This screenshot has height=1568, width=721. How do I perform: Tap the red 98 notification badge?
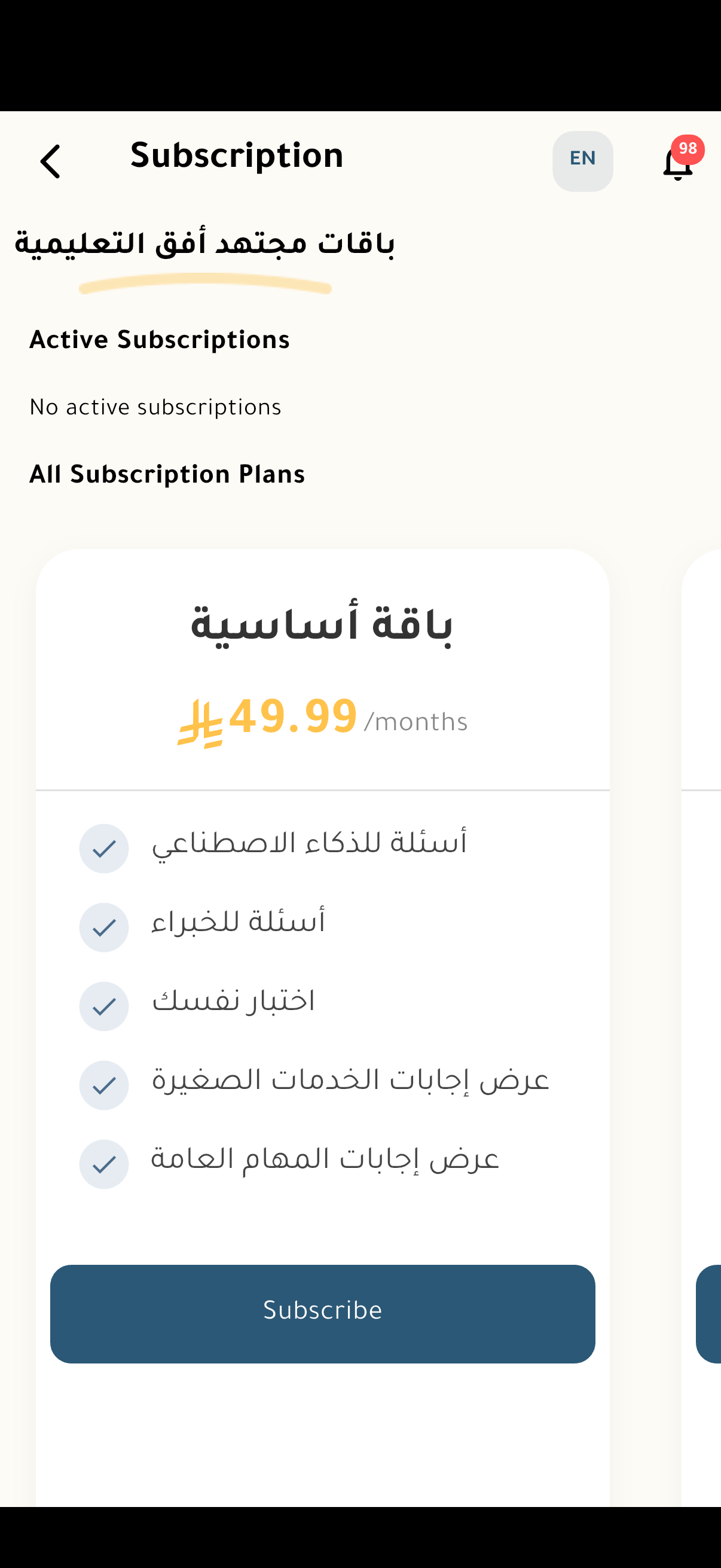tap(688, 149)
